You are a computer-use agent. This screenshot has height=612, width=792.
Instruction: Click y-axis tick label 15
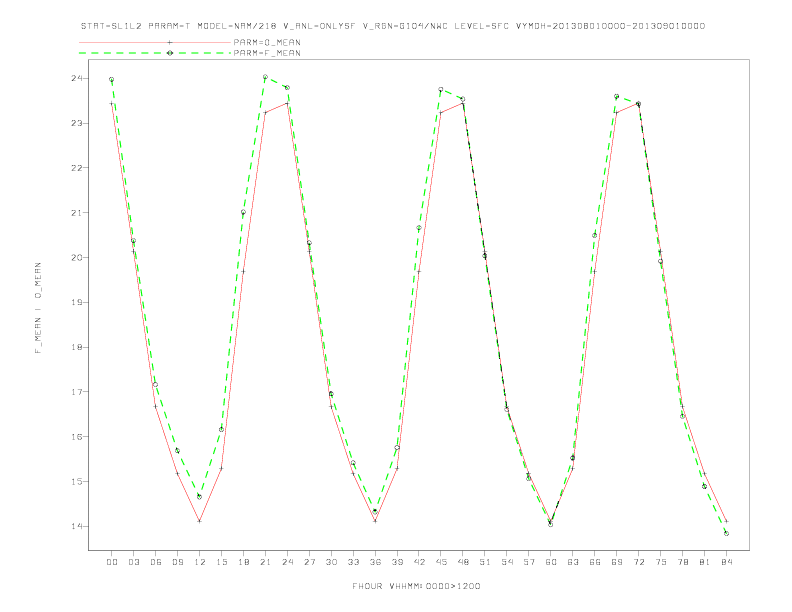click(x=77, y=482)
